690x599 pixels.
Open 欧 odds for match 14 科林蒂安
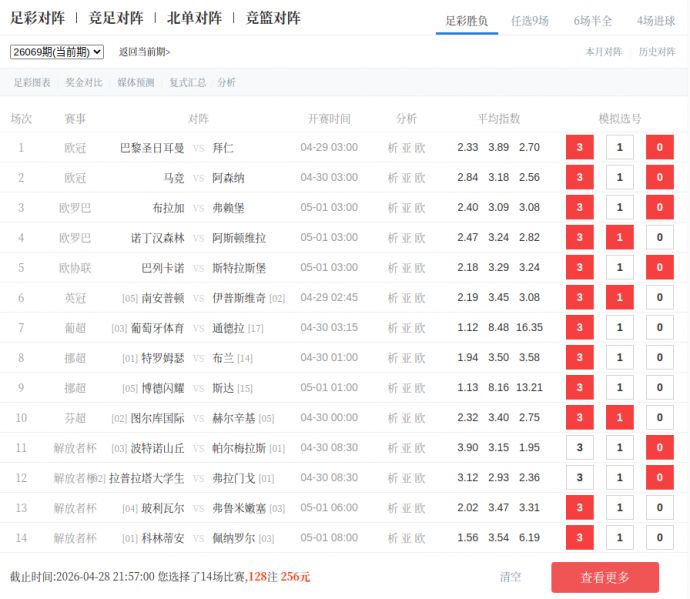pos(420,538)
